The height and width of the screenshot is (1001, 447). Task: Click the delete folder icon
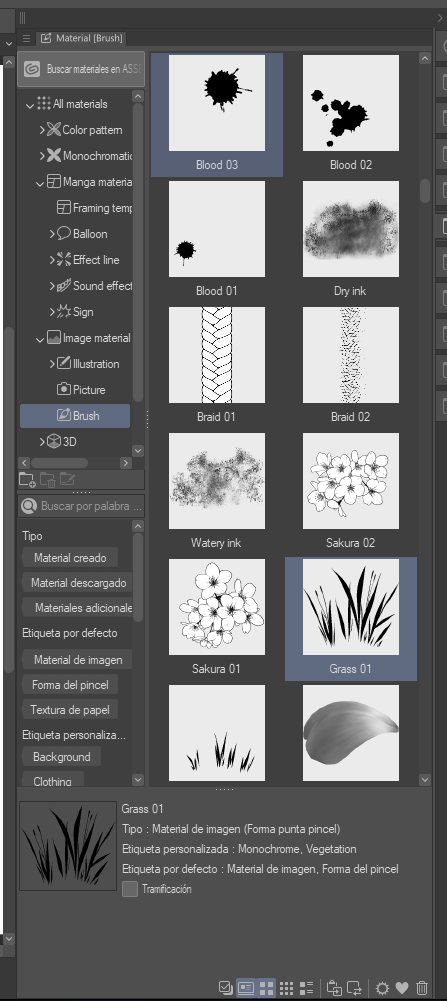(47, 479)
